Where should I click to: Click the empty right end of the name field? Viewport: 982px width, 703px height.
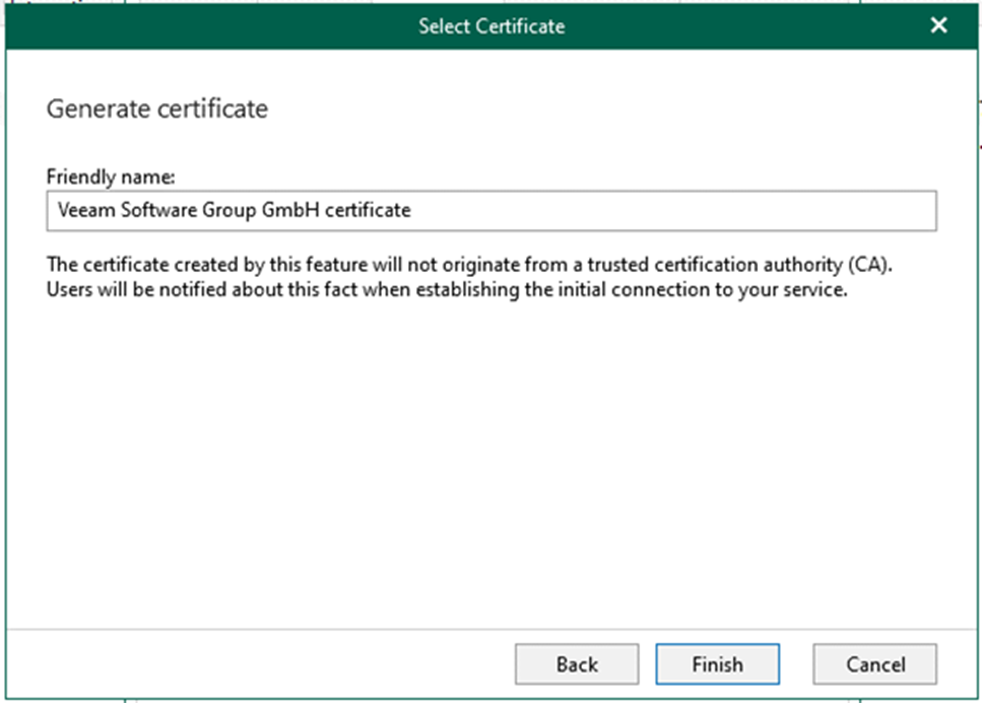tap(800, 211)
